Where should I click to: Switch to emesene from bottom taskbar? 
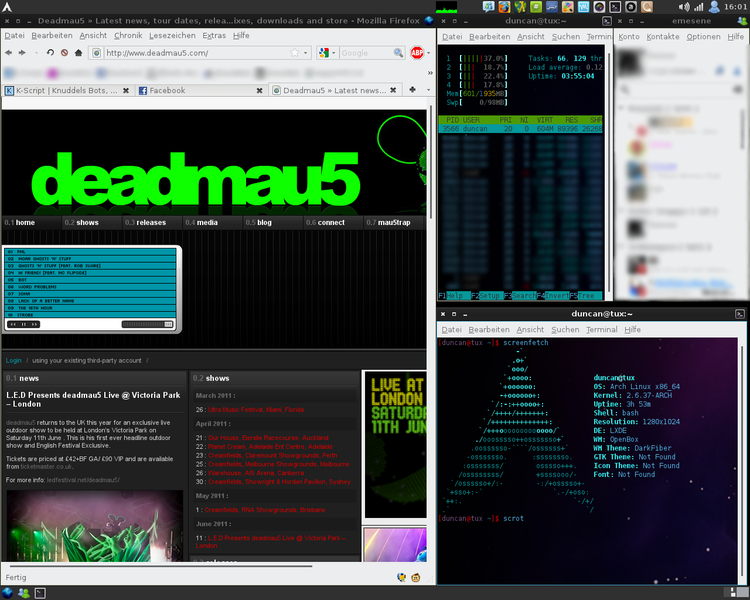click(23, 593)
